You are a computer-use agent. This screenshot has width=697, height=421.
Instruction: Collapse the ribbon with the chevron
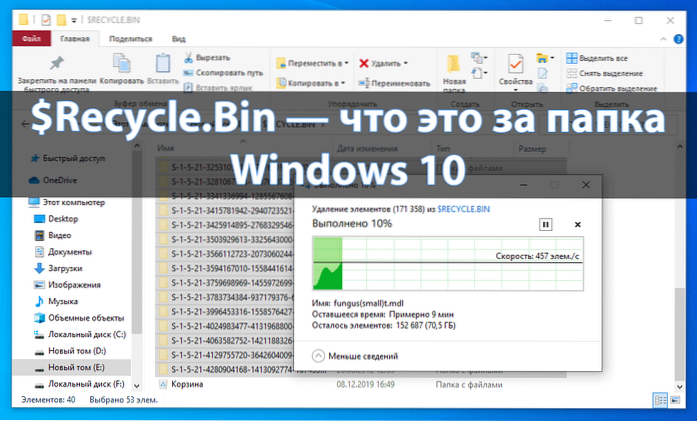(663, 39)
